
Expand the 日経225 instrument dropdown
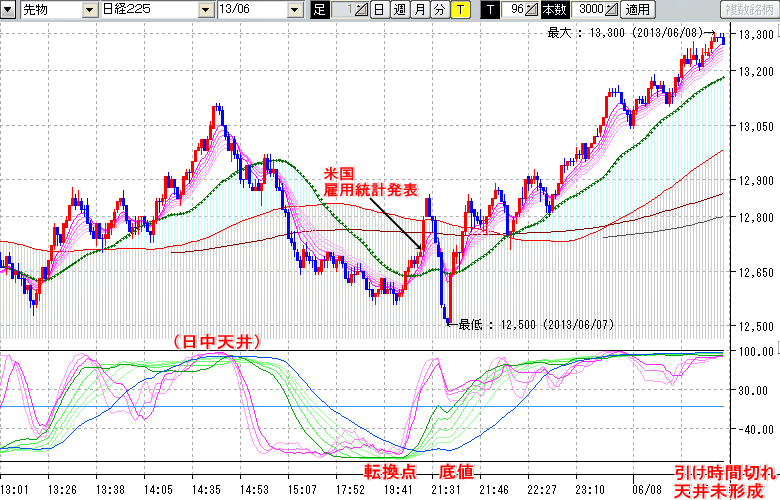click(203, 10)
